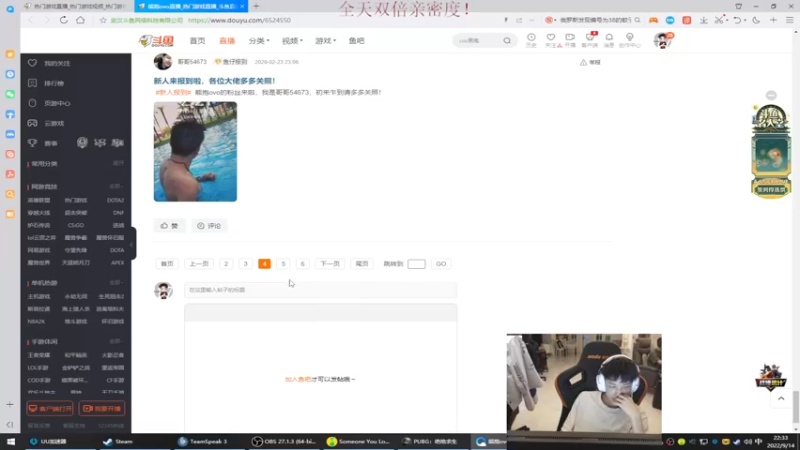Click the Douyu logo
This screenshot has width=800, height=450.
click(156, 41)
